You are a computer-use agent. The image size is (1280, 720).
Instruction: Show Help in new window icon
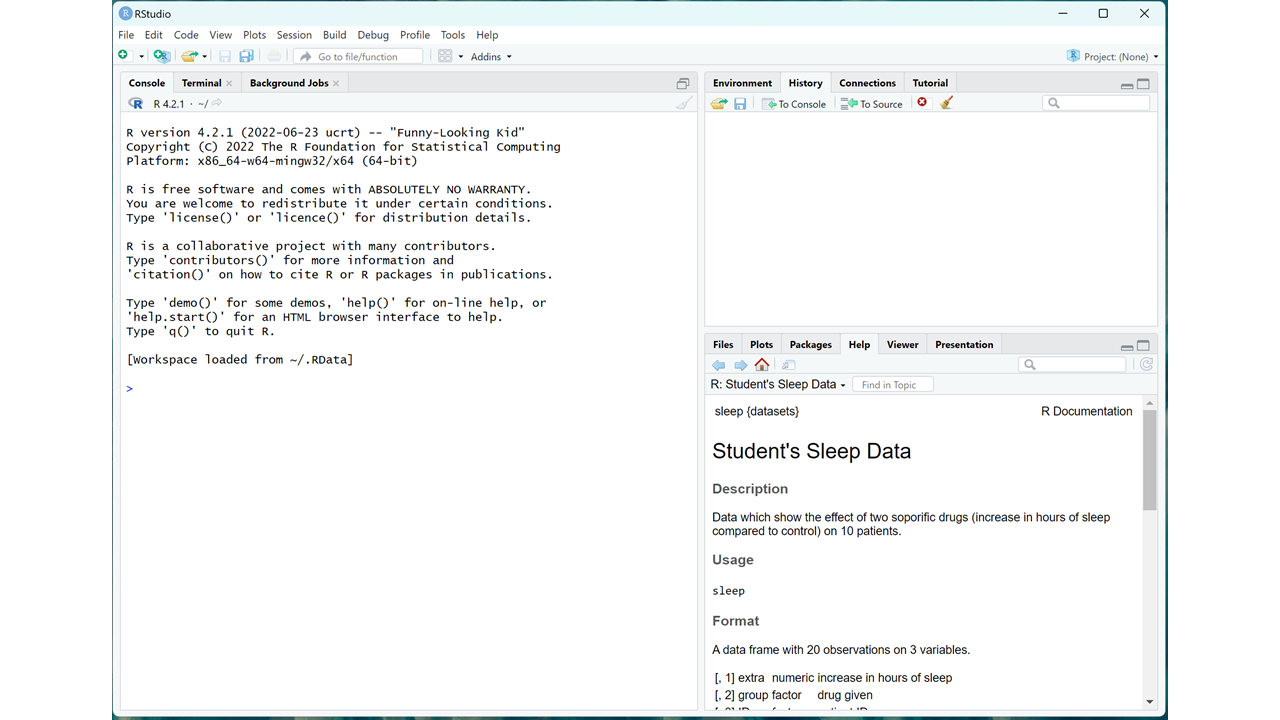[x=788, y=365]
